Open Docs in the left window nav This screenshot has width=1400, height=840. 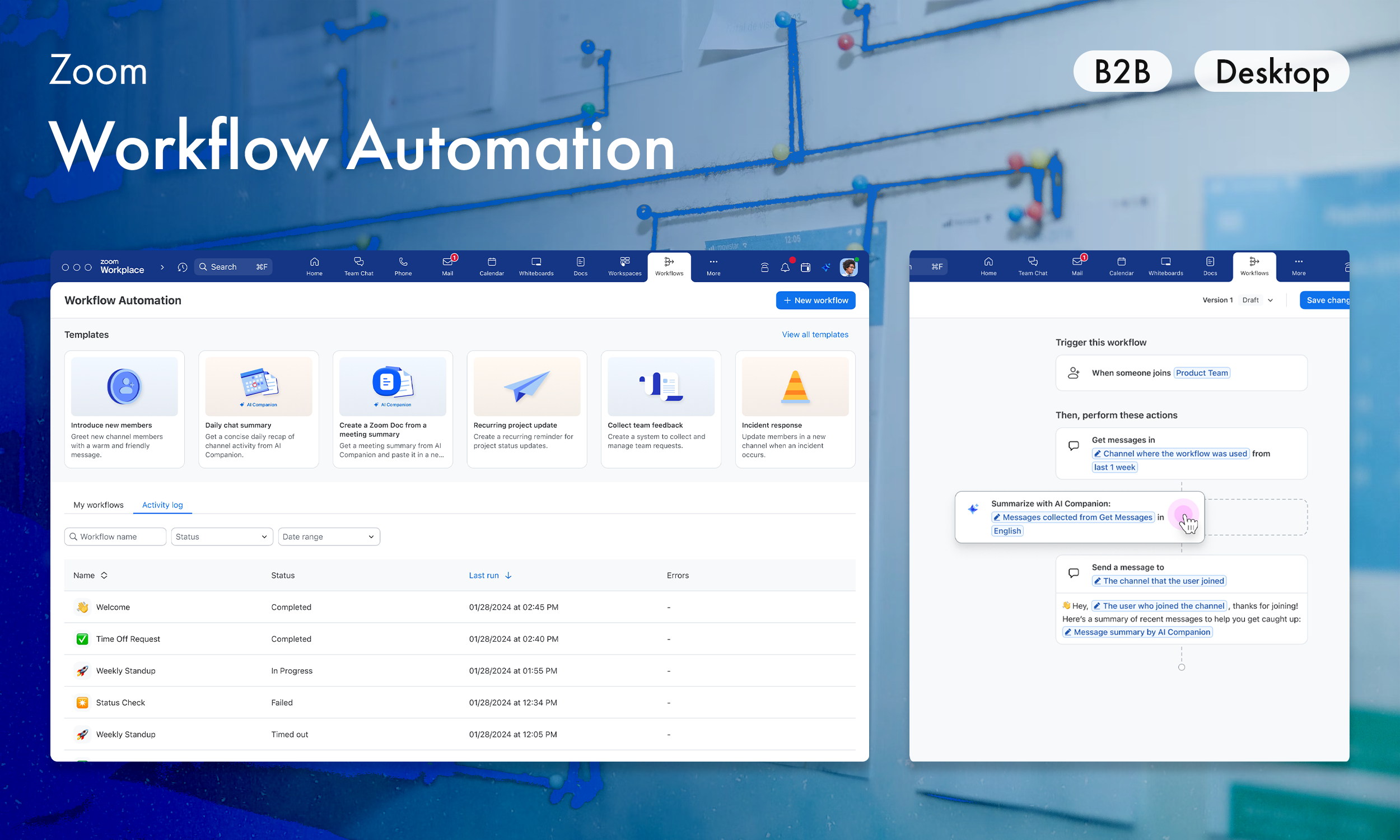tap(581, 266)
